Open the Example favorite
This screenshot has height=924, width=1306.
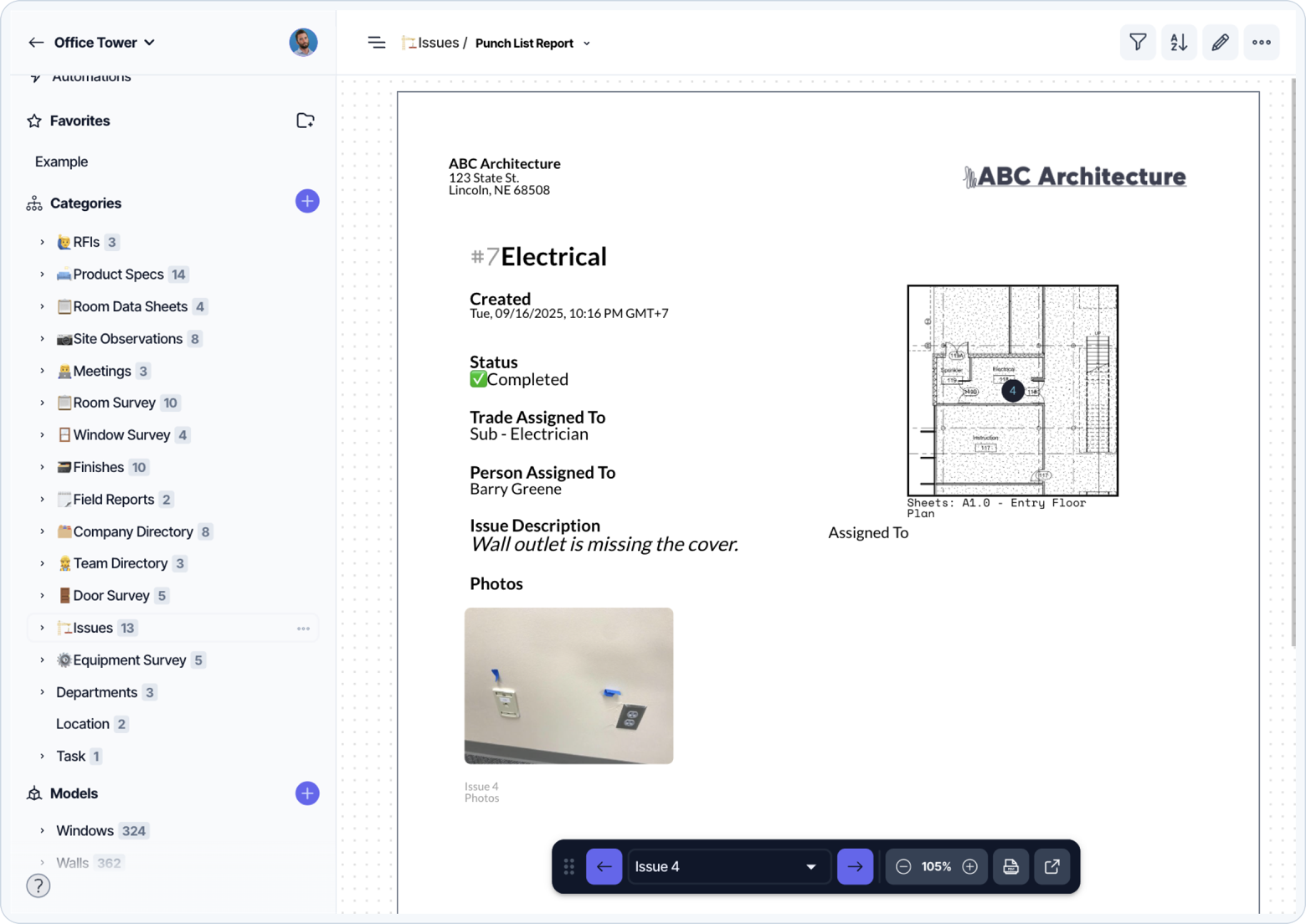pyautogui.click(x=61, y=162)
